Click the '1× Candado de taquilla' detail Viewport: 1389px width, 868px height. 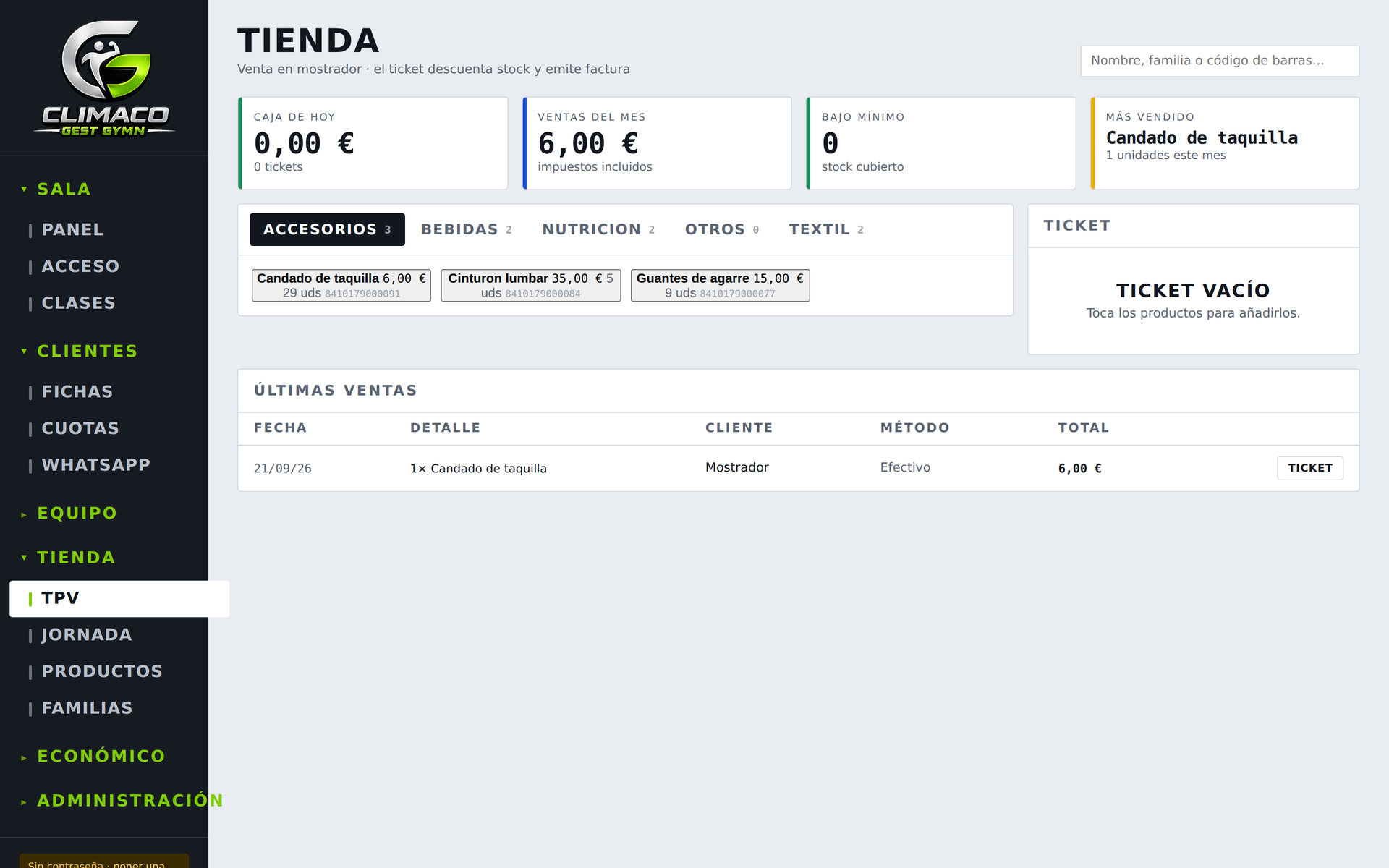478,469
